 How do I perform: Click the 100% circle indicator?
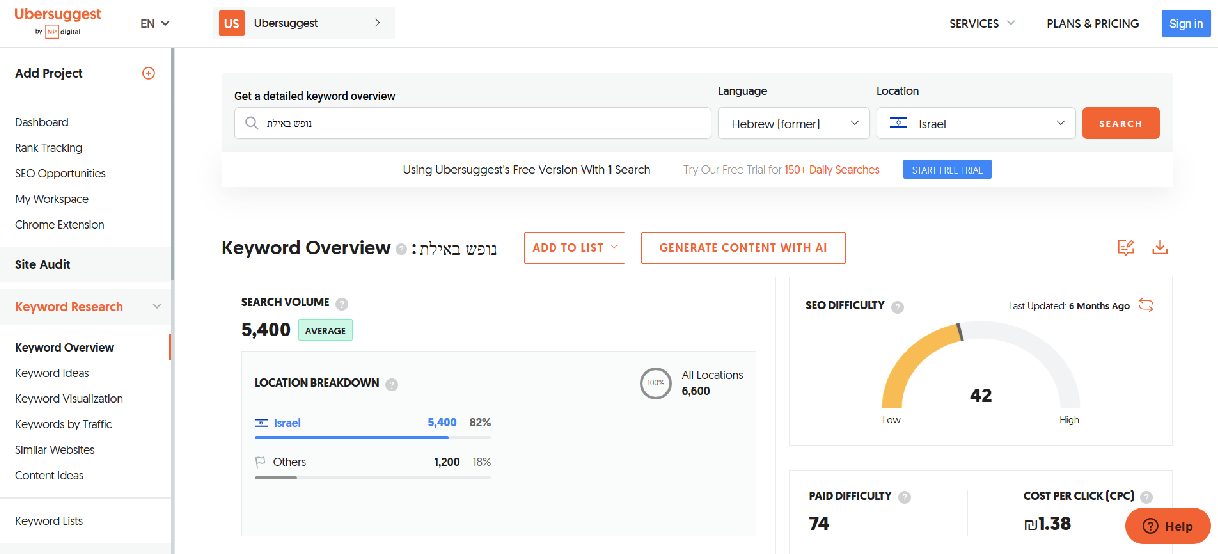[x=655, y=383]
